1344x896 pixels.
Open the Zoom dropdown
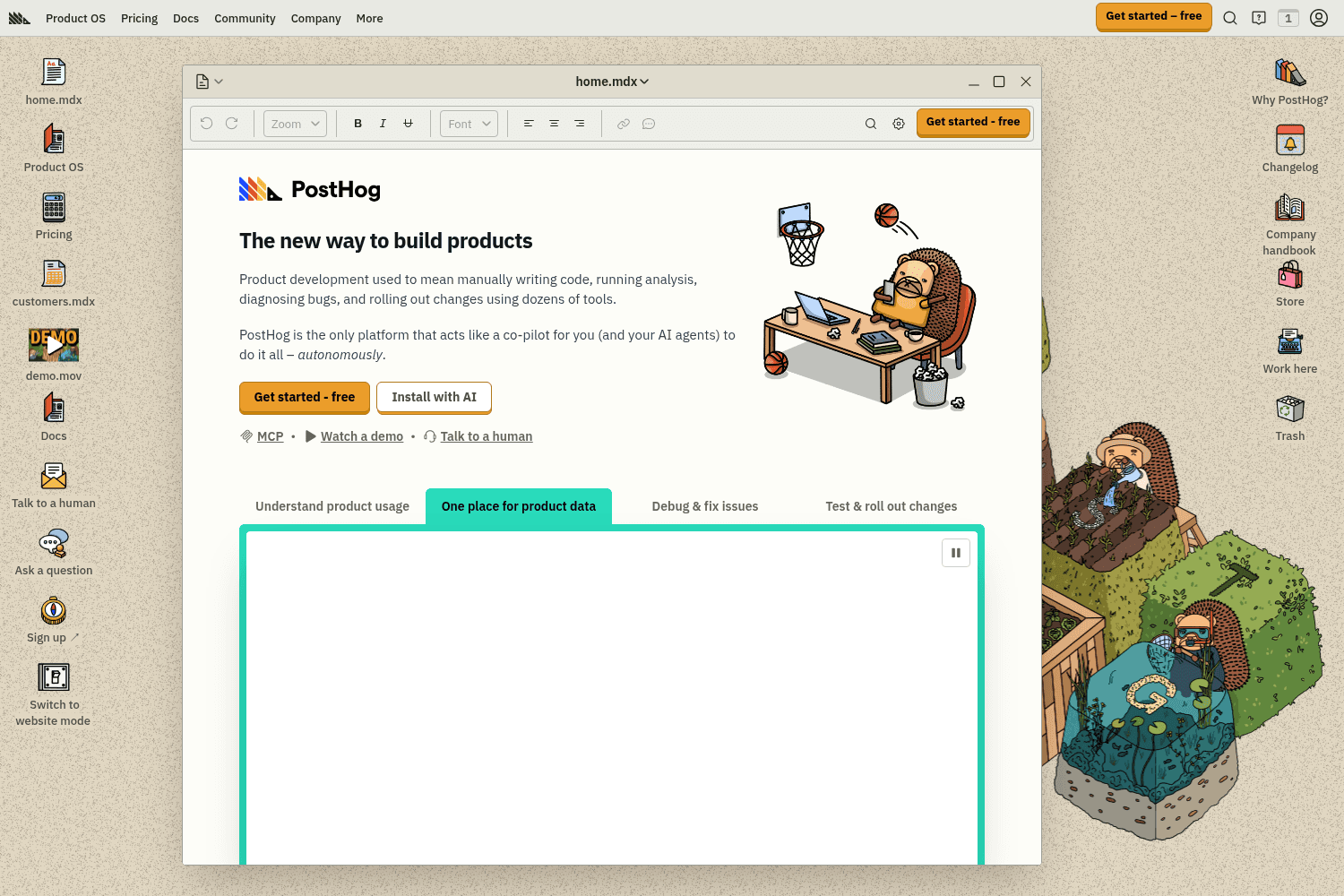[x=295, y=124]
